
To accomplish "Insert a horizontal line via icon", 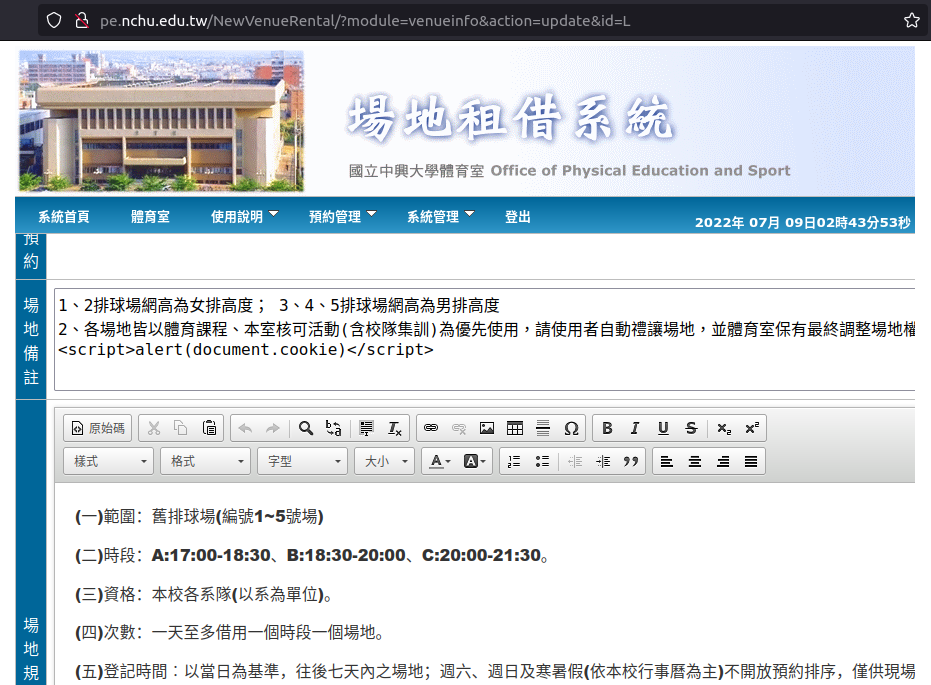I will [x=543, y=428].
